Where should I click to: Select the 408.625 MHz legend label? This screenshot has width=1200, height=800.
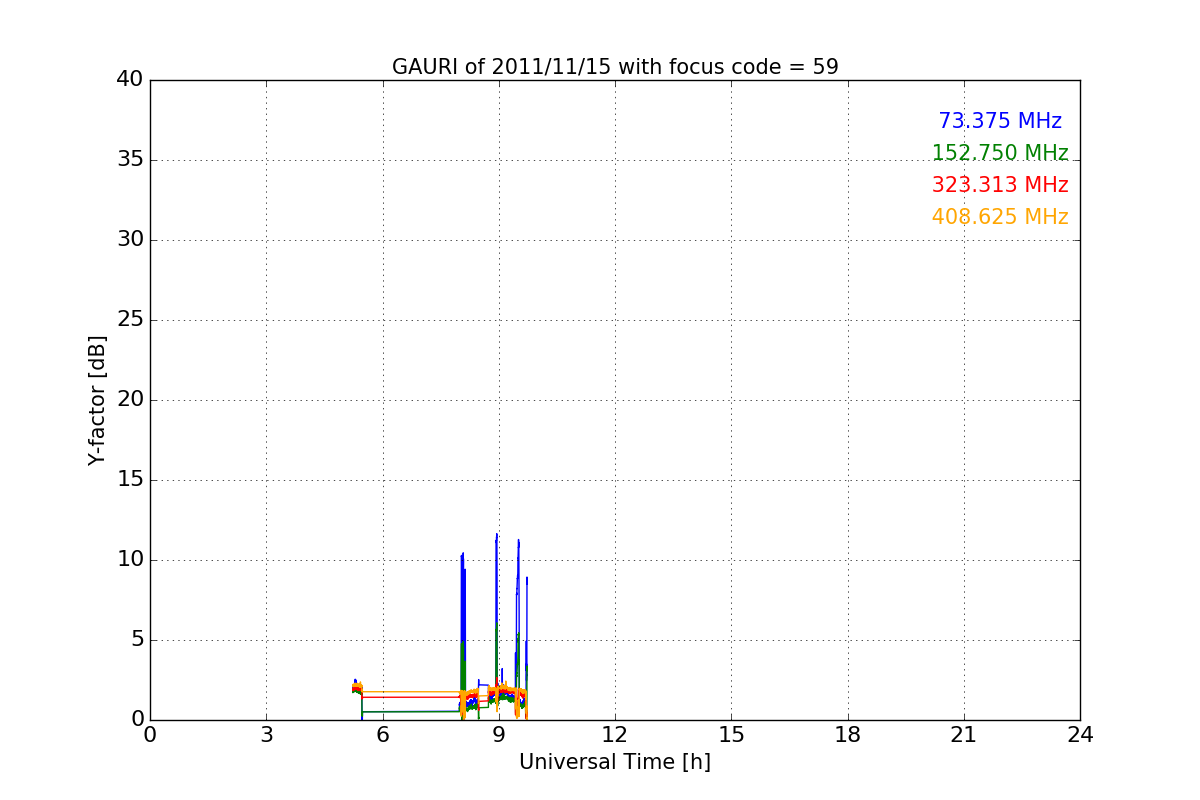[x=1000, y=217]
